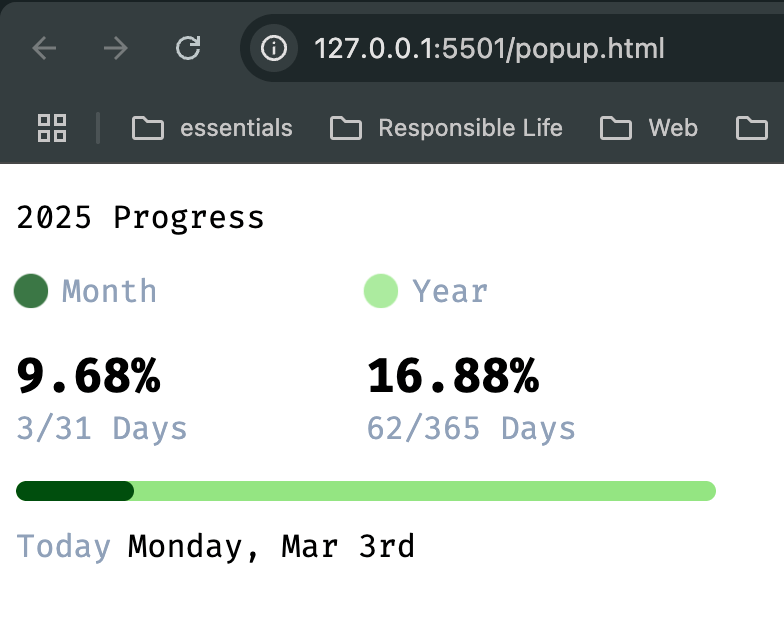Open the Web bookmarks folder label
Image resolution: width=784 pixels, height=632 pixels.
(673, 128)
